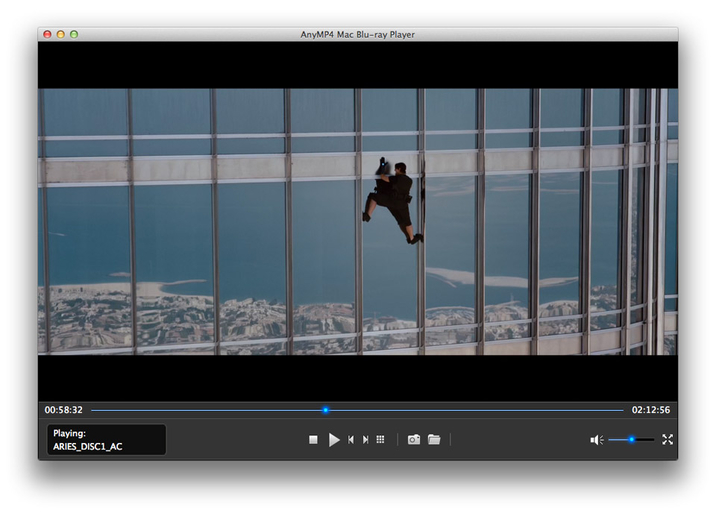The width and height of the screenshot is (716, 513).
Task: Click the total duration 02:12:56
Action: point(651,410)
